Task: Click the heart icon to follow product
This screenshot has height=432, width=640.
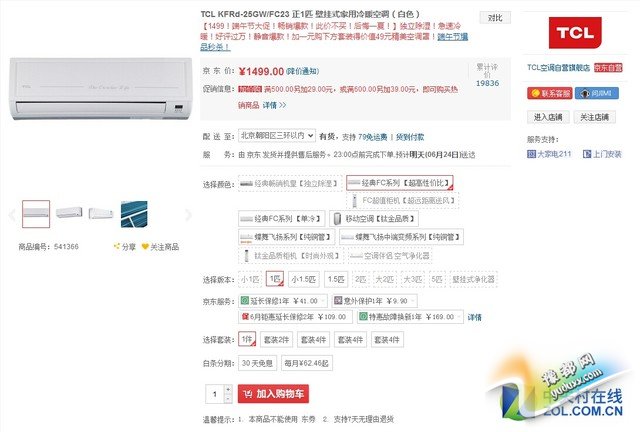Action: pyautogui.click(x=145, y=246)
